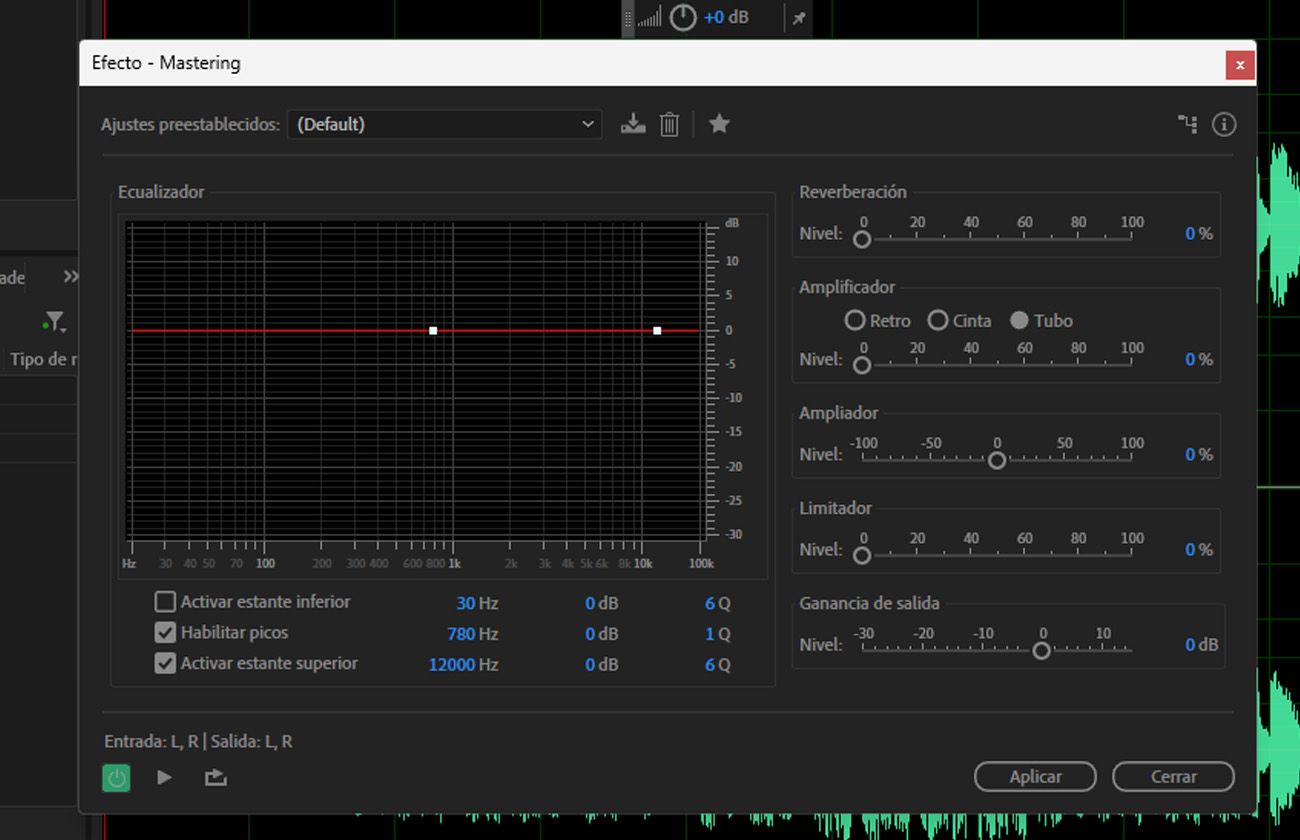This screenshot has height=840, width=1300.
Task: Enable loop playback for the preview
Action: click(x=215, y=777)
